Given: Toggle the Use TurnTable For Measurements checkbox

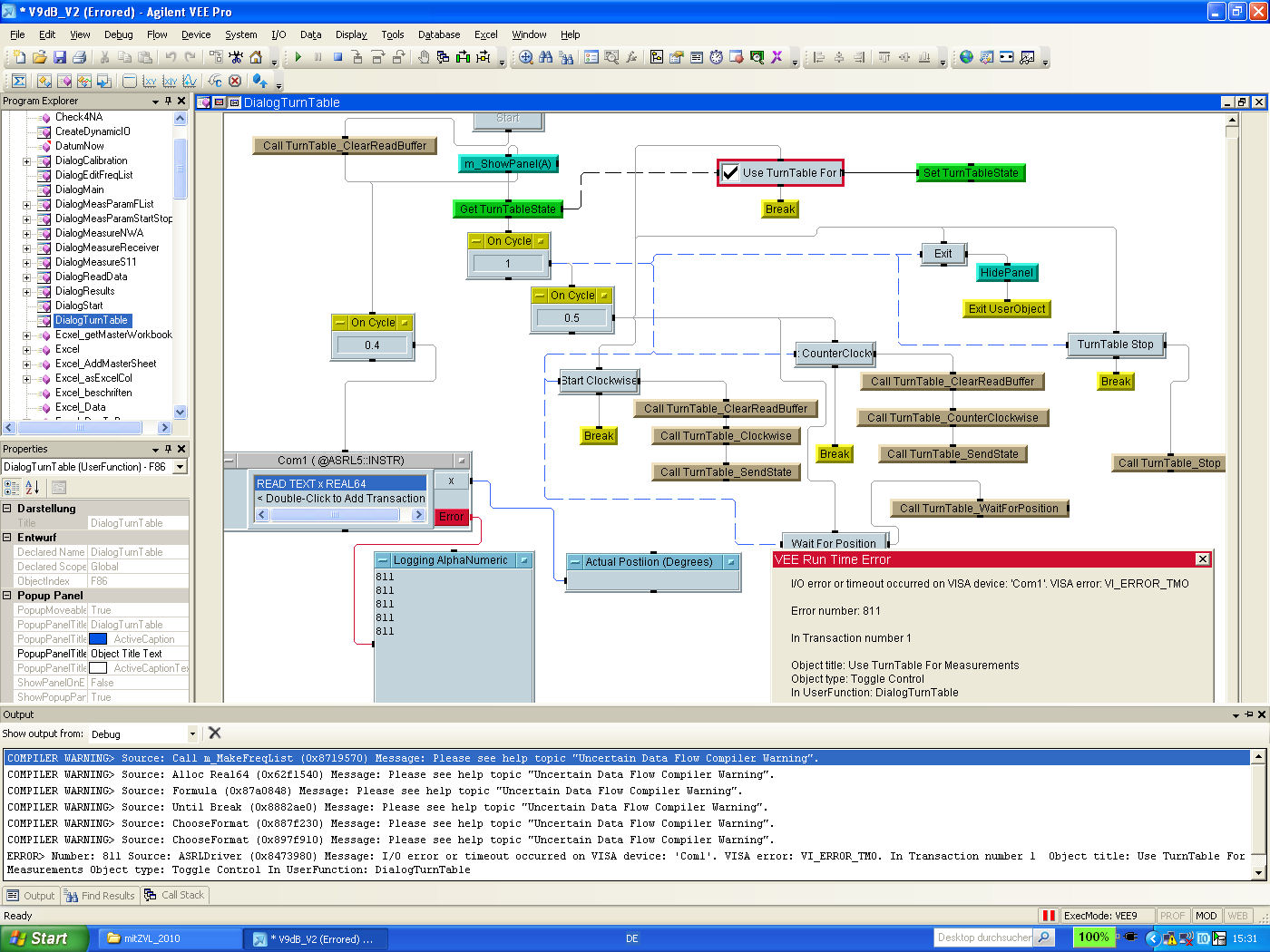Looking at the screenshot, I should (x=730, y=172).
